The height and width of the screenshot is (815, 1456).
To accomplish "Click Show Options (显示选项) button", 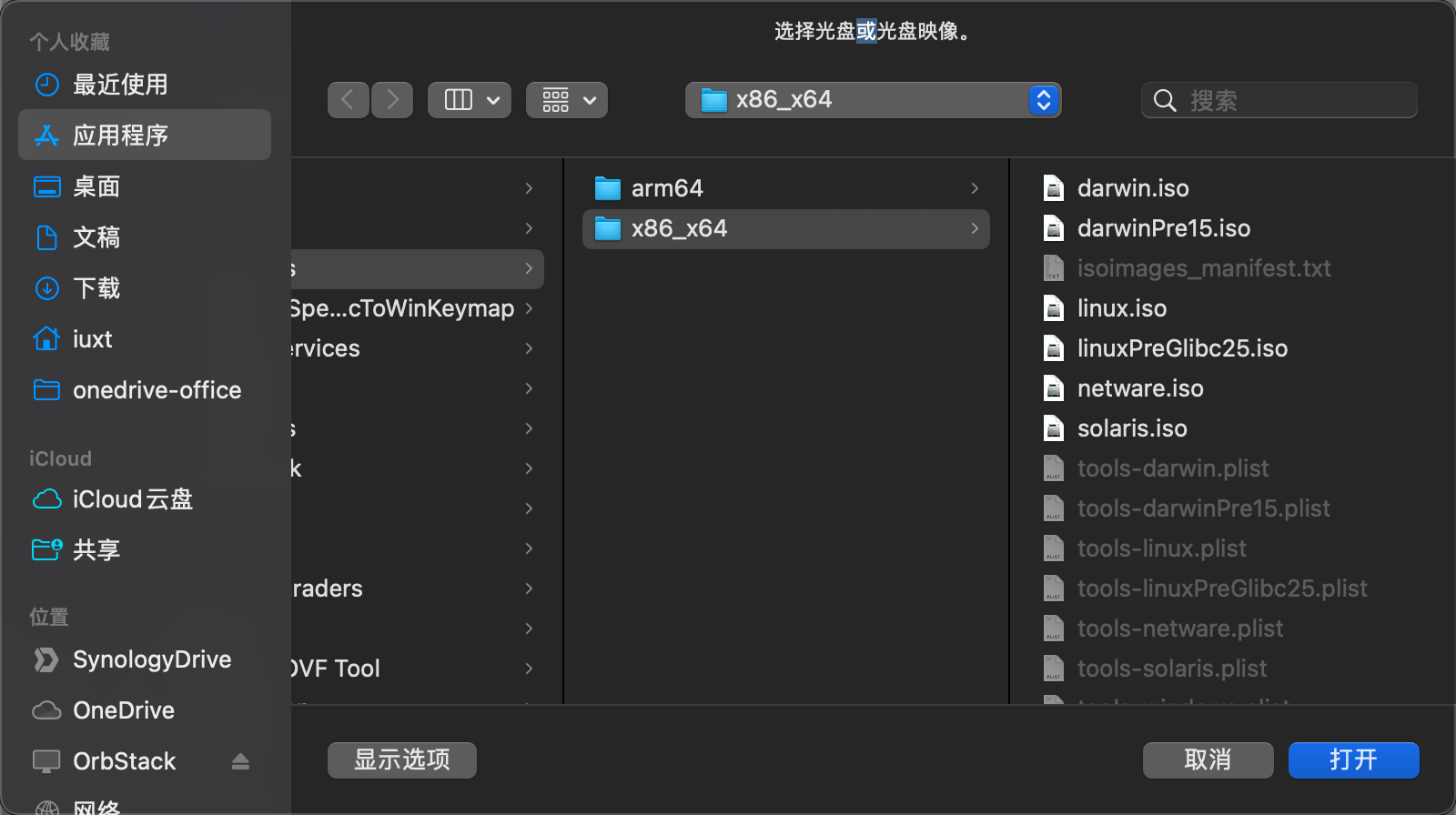I will (x=402, y=760).
